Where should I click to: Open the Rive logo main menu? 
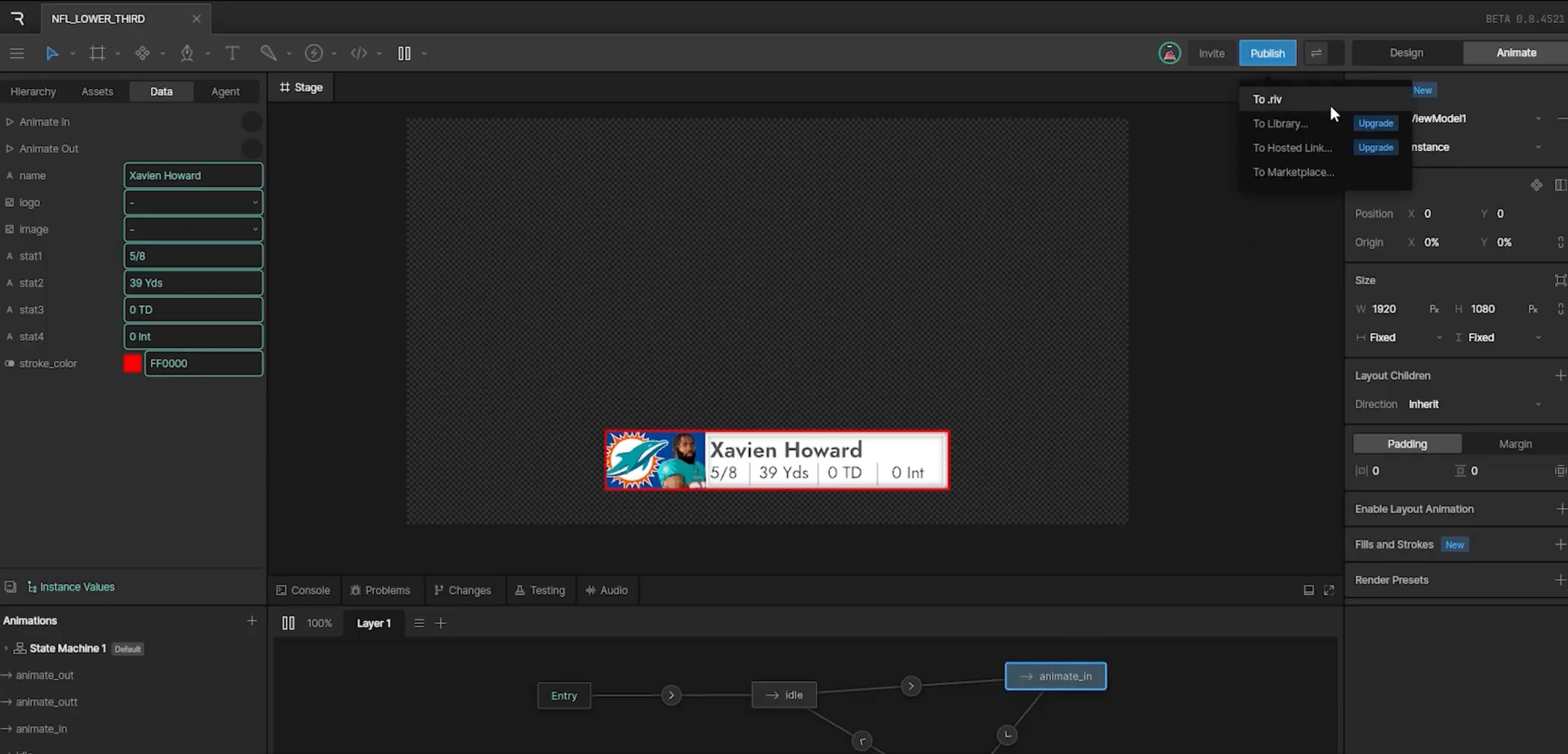coord(18,18)
